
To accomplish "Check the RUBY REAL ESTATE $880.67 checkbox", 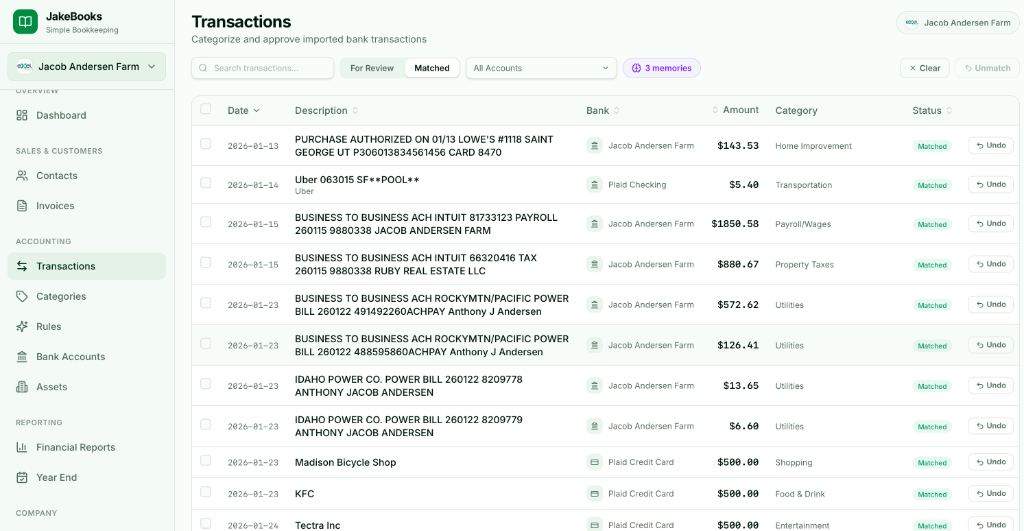I will click(x=206, y=263).
